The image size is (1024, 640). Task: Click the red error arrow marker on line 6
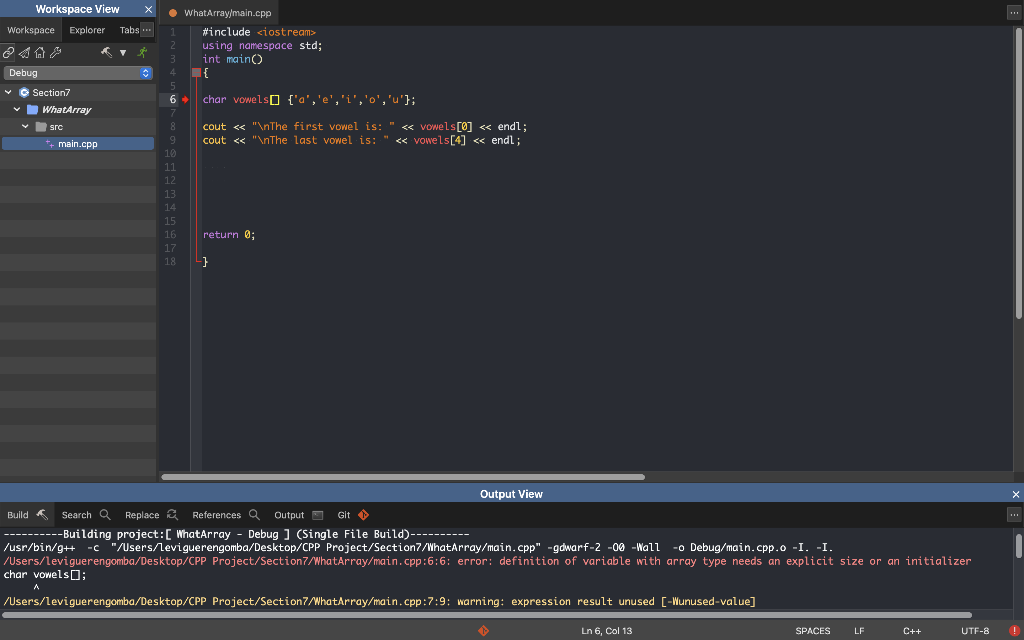185,100
